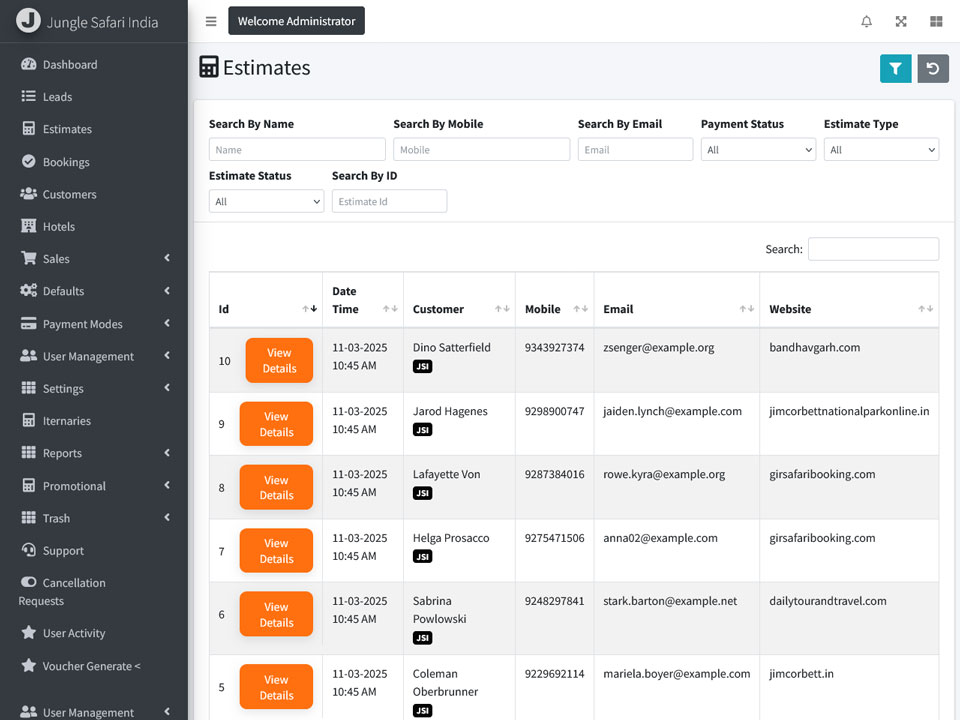
Task: Expand the Reports submenu chevron
Action: [167, 452]
